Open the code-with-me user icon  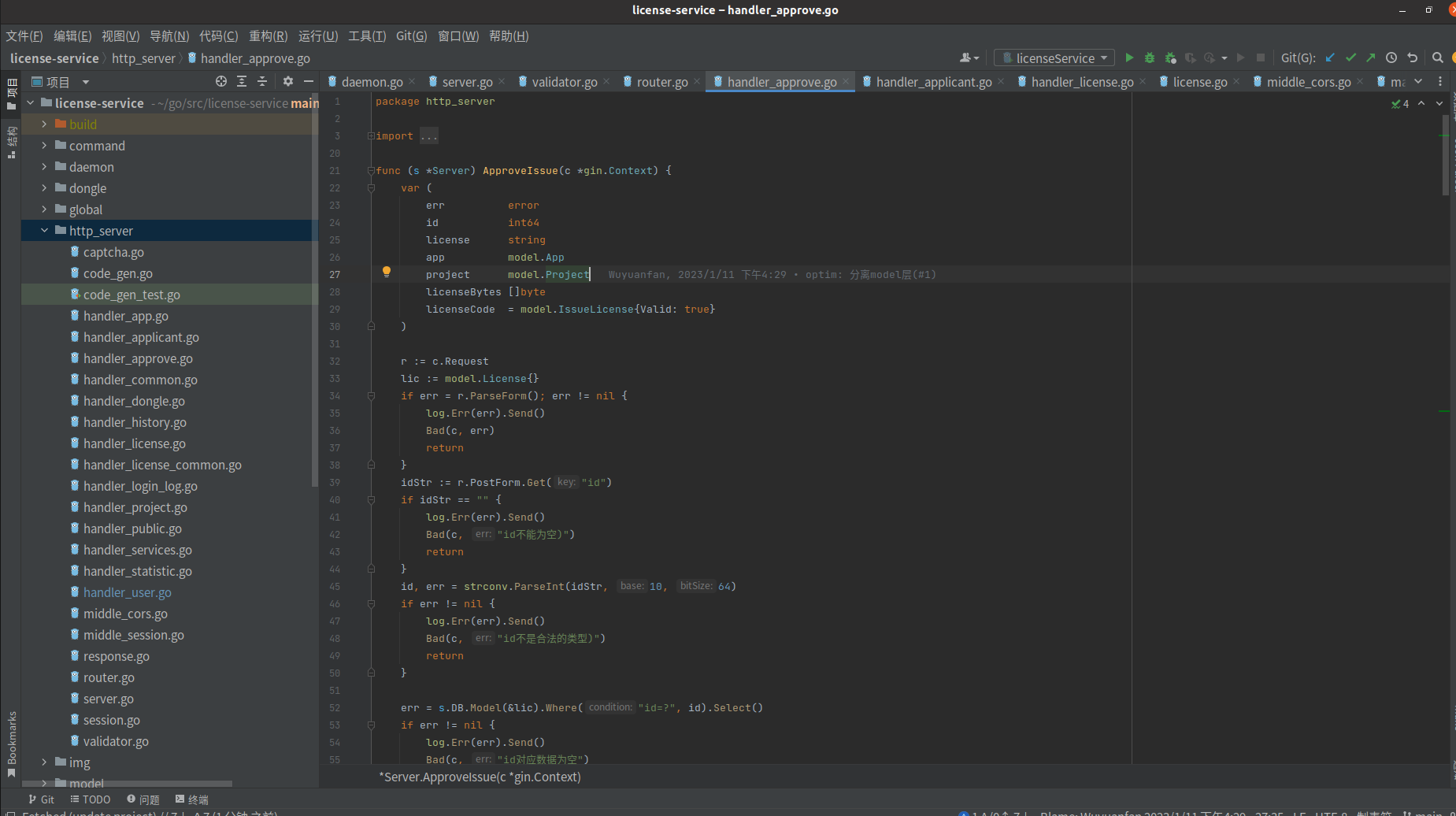969,57
